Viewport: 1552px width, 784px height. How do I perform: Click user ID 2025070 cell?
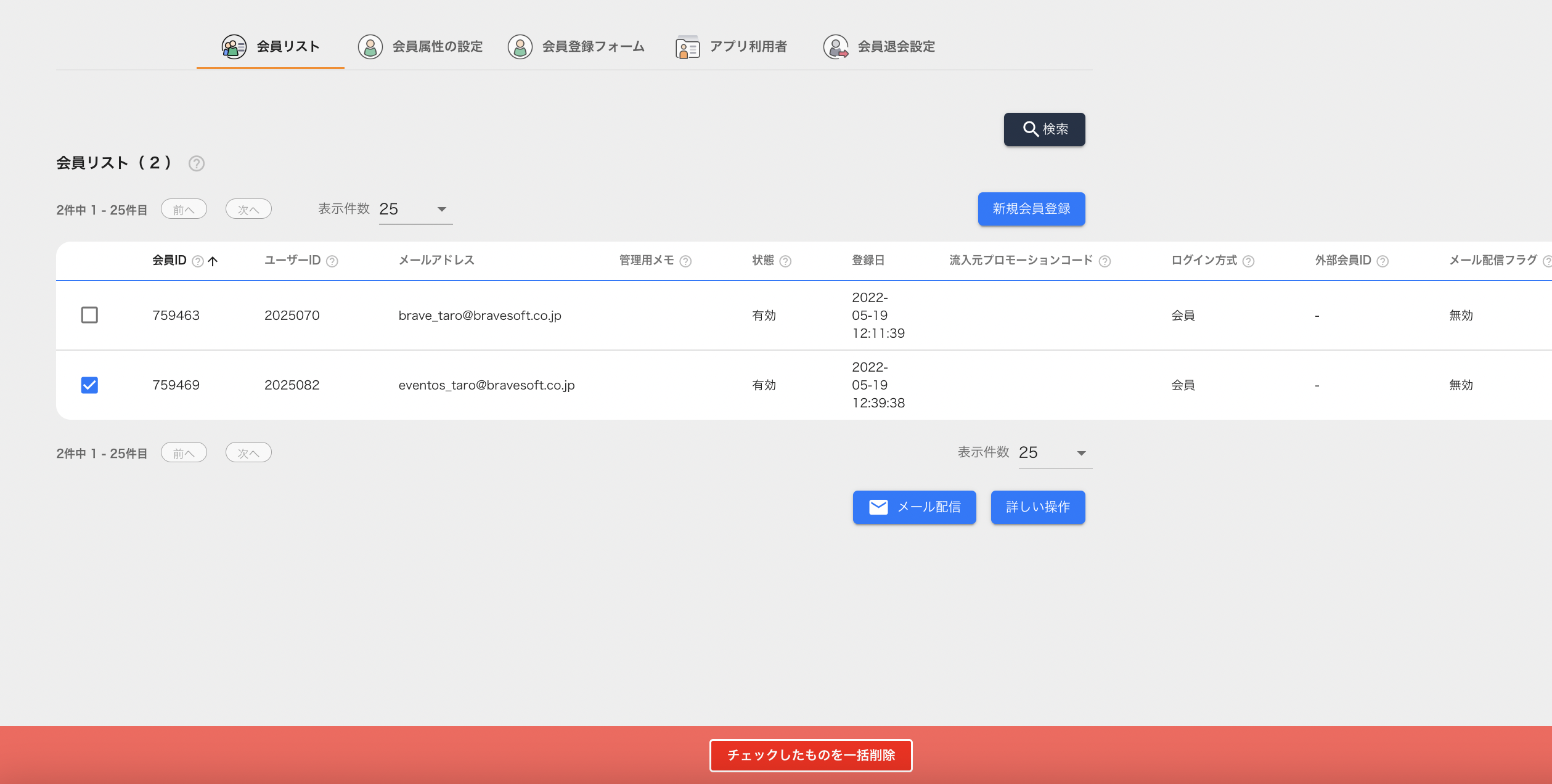(x=292, y=316)
